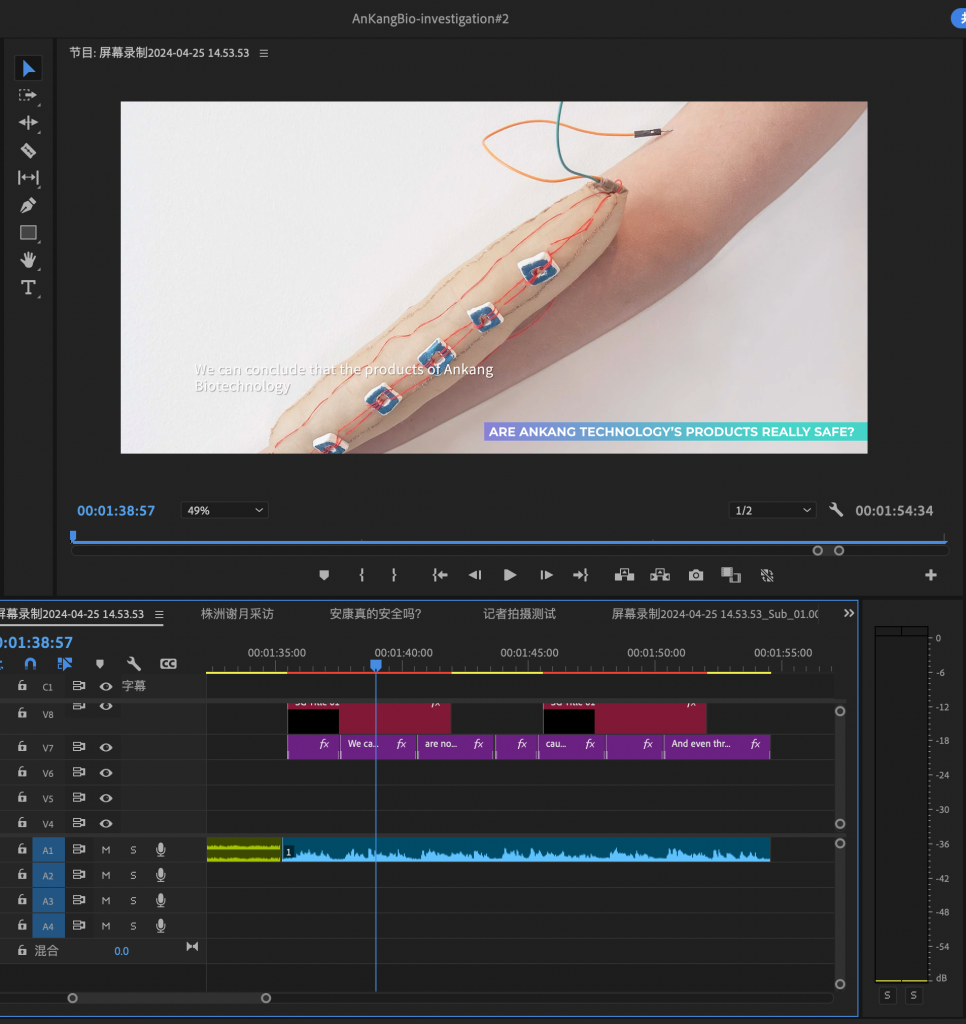966x1024 pixels.
Task: Select the Pen tool
Action: click(x=28, y=206)
